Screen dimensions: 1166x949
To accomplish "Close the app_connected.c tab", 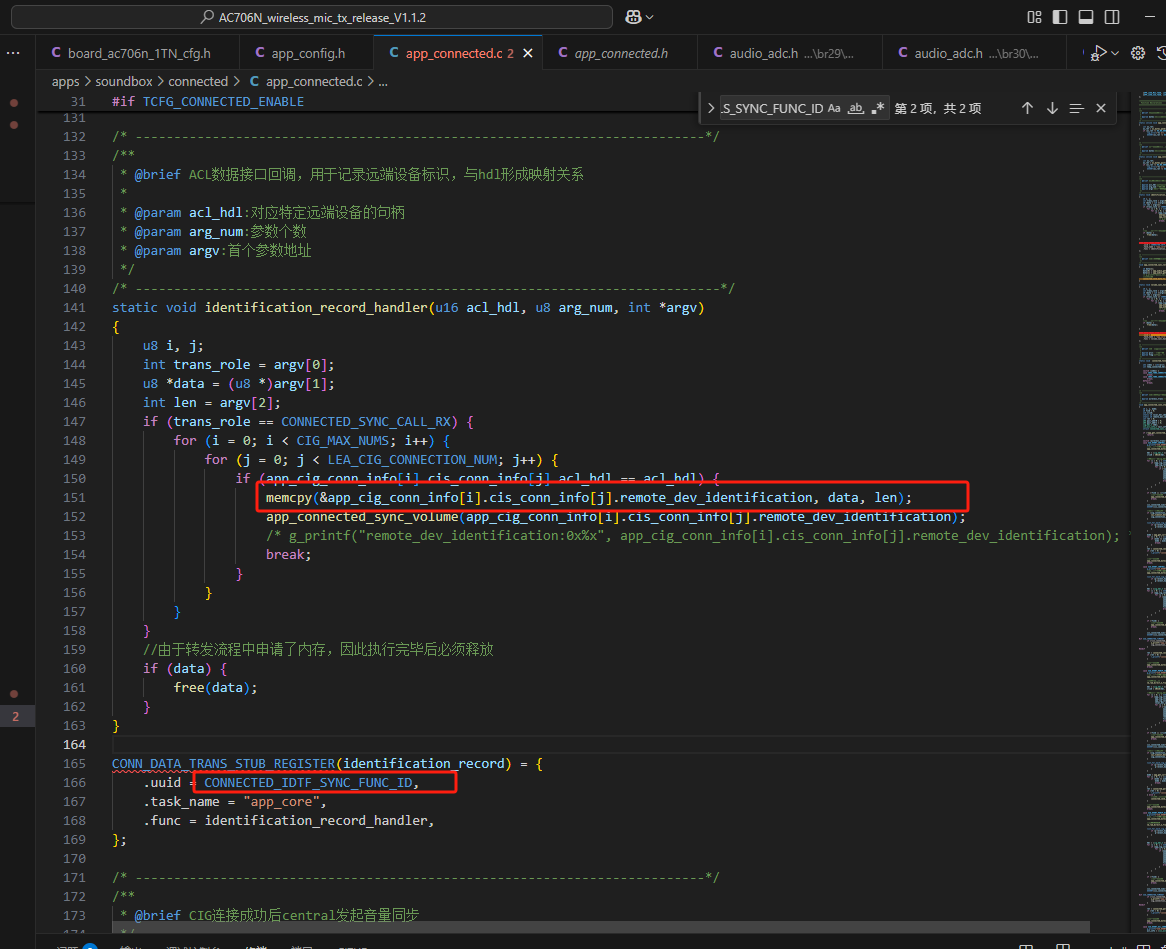I will [x=528, y=54].
